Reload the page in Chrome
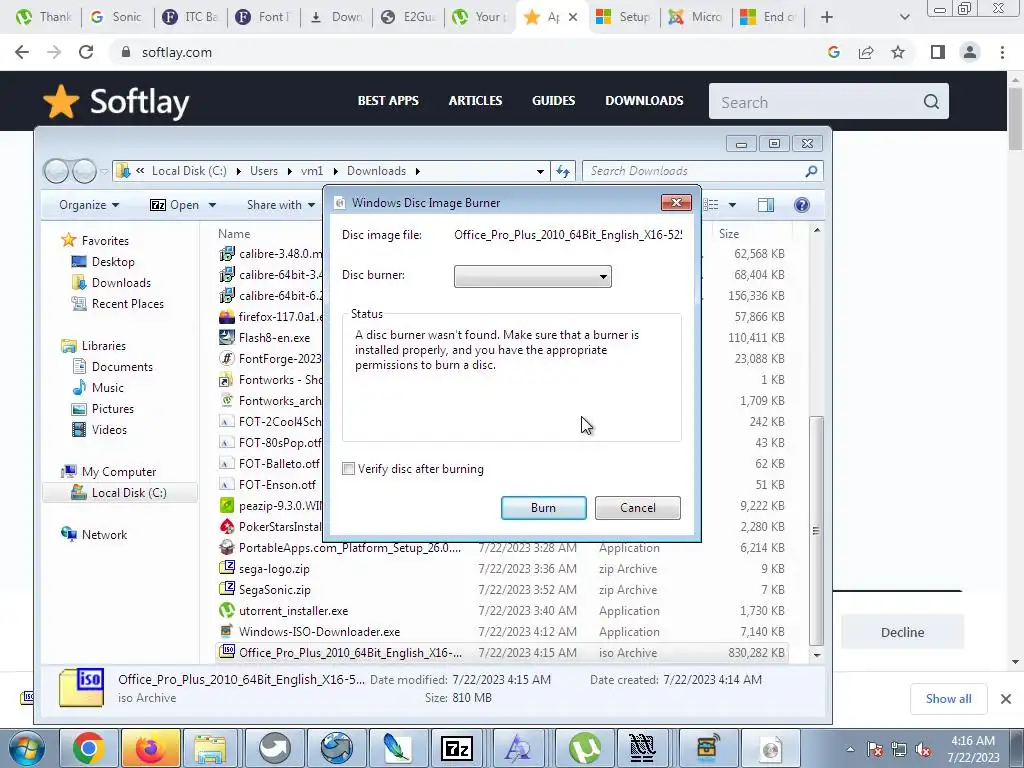This screenshot has height=768, width=1024. tap(86, 52)
